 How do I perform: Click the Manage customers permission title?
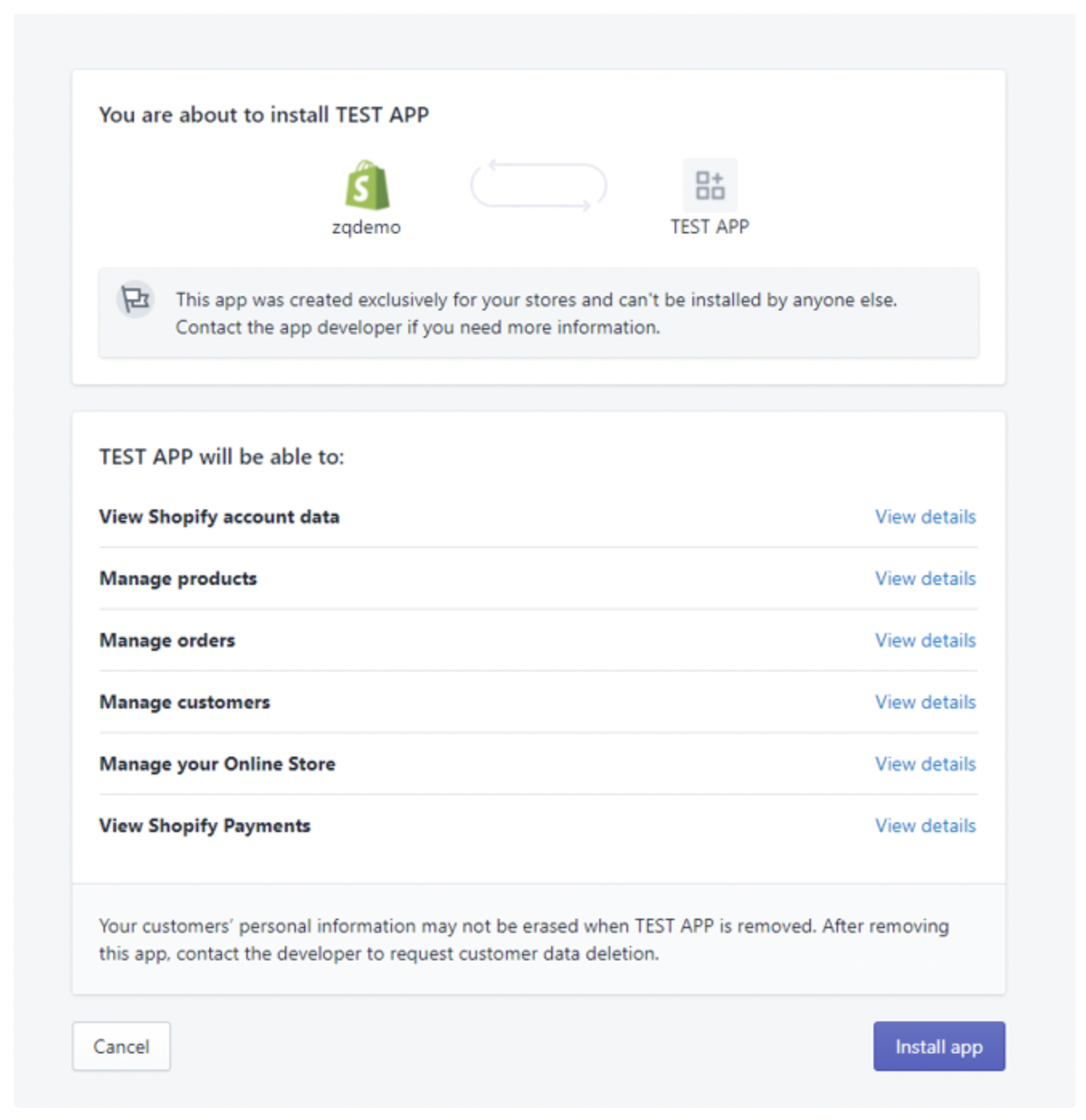(184, 703)
